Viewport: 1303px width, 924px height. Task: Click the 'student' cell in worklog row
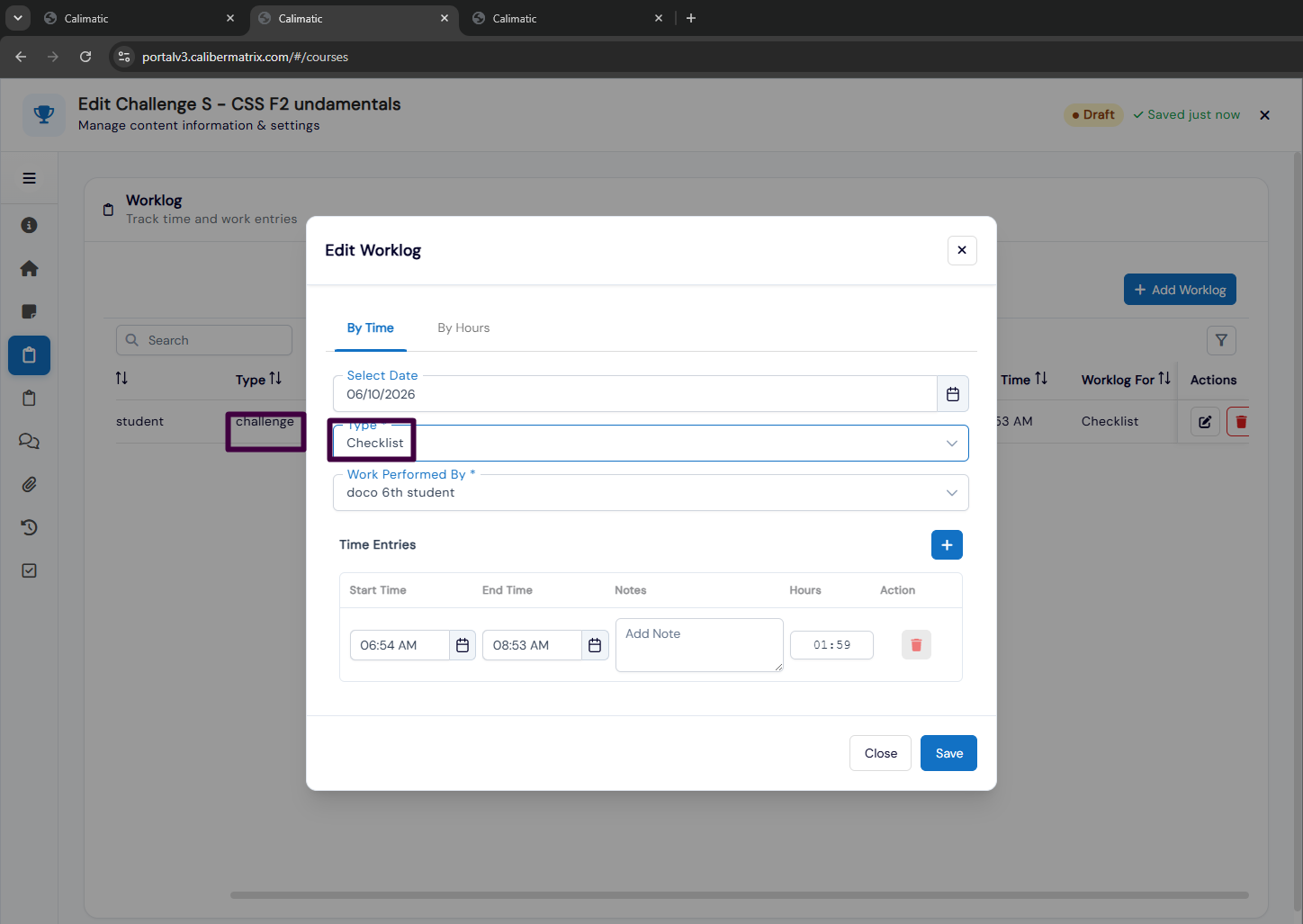pyautogui.click(x=139, y=421)
